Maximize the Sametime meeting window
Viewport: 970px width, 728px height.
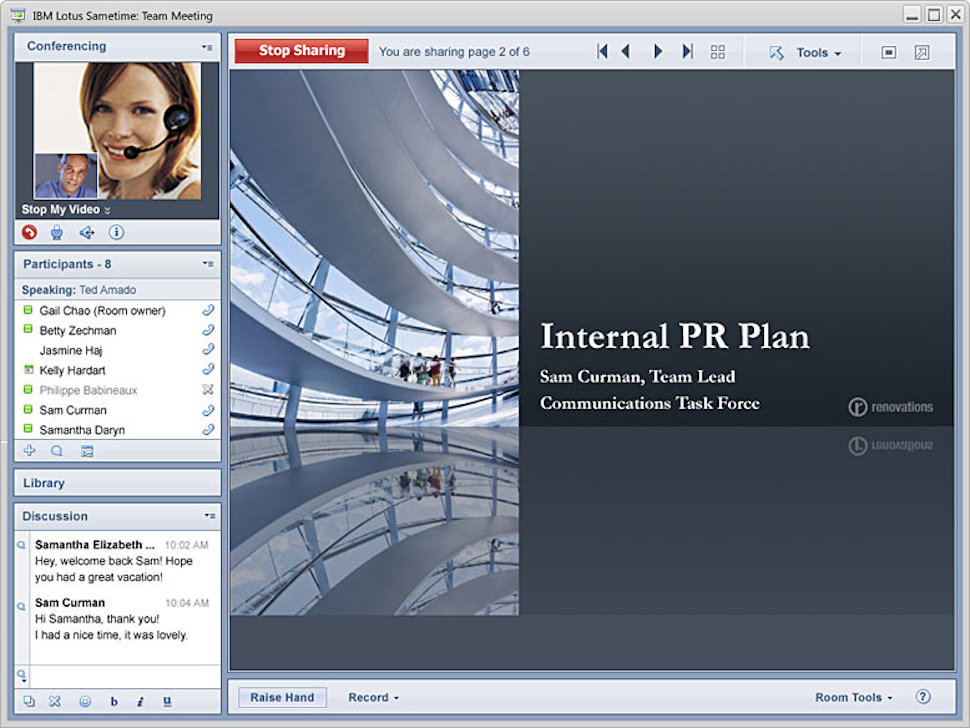(934, 15)
